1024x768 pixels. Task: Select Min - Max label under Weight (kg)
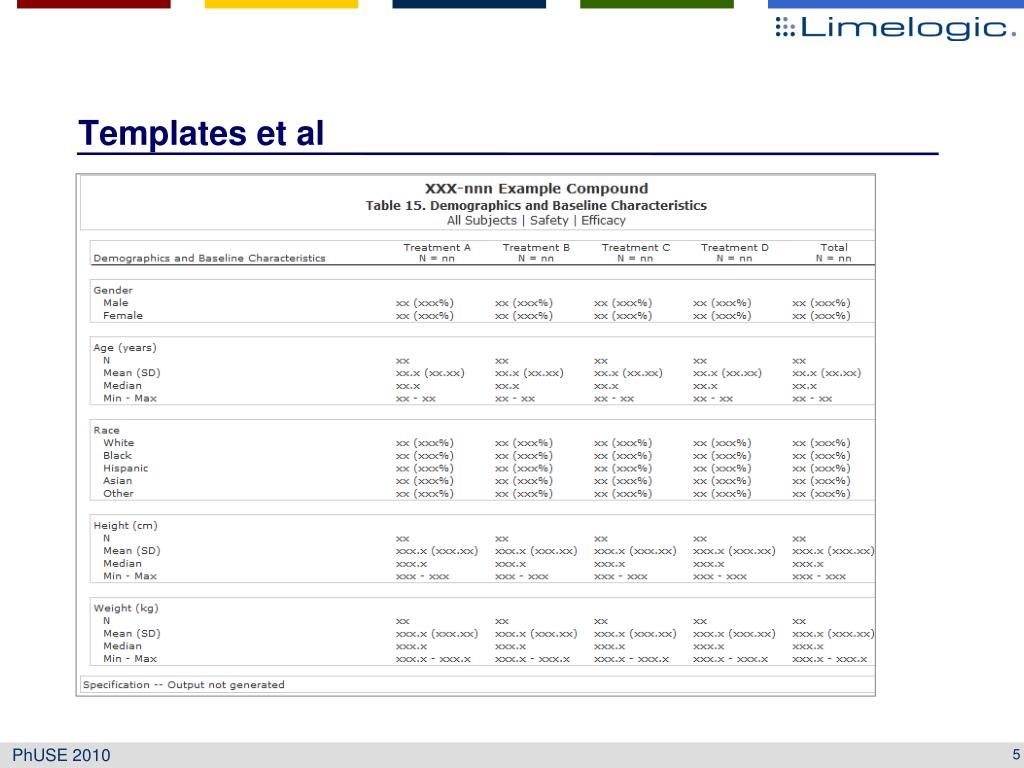tap(130, 659)
